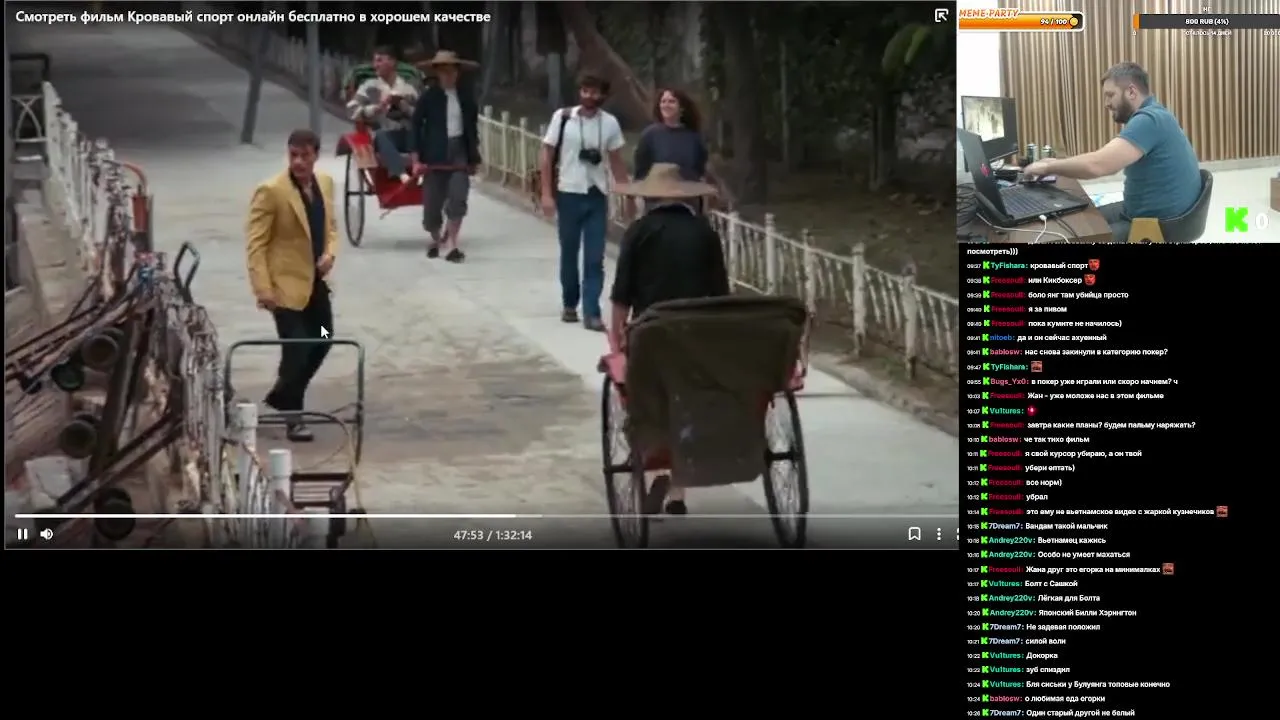Open video in picture-in-picture mode
The height and width of the screenshot is (720, 1280).
(941, 15)
